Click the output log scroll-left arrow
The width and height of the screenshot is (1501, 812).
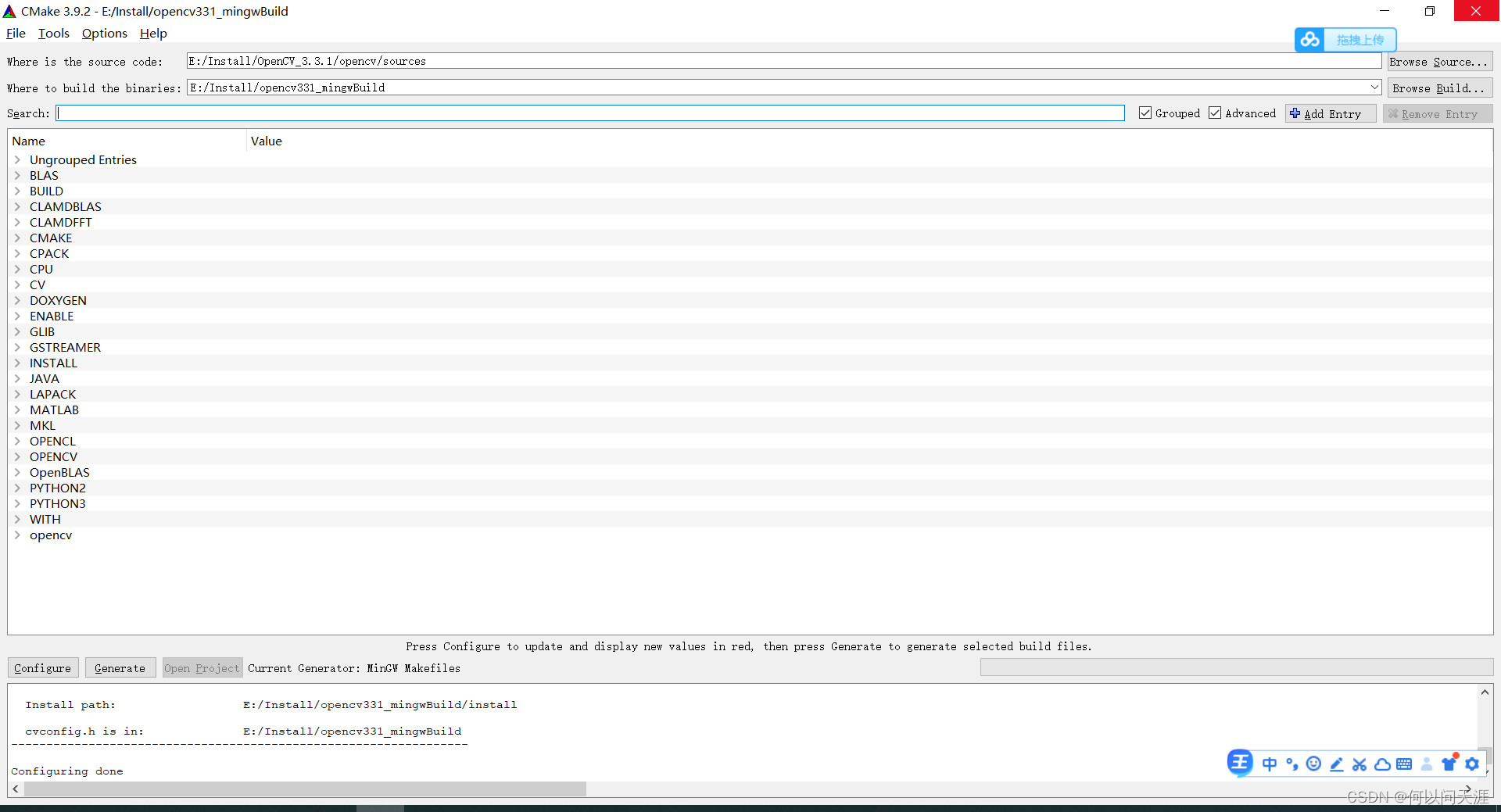16,789
